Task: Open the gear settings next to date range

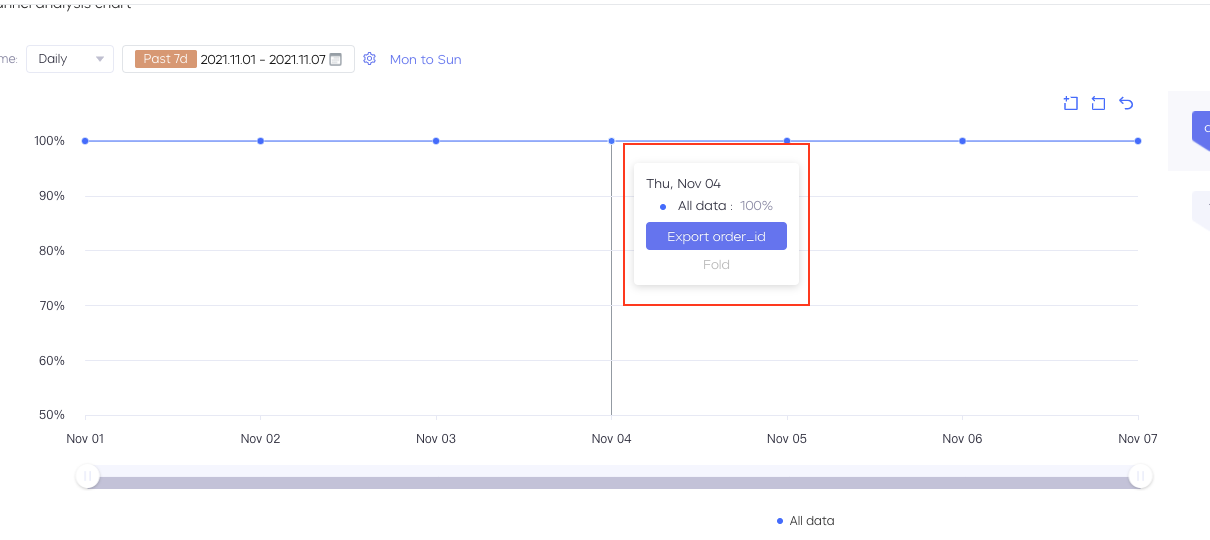Action: (x=369, y=59)
